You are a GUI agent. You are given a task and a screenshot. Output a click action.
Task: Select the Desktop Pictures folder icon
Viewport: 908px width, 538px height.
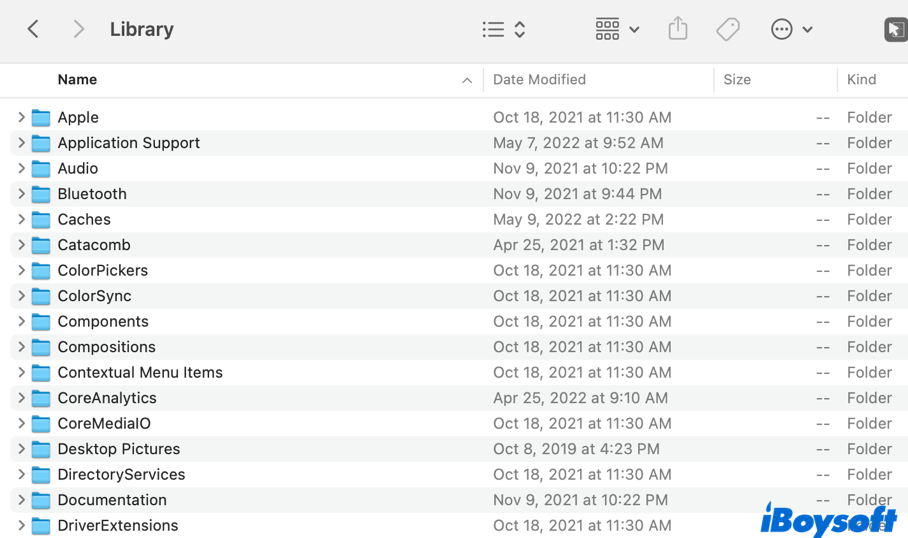pyautogui.click(x=41, y=449)
